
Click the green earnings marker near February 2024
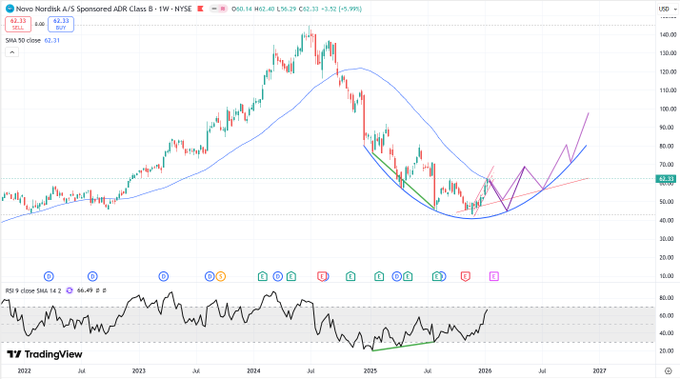(x=262, y=276)
